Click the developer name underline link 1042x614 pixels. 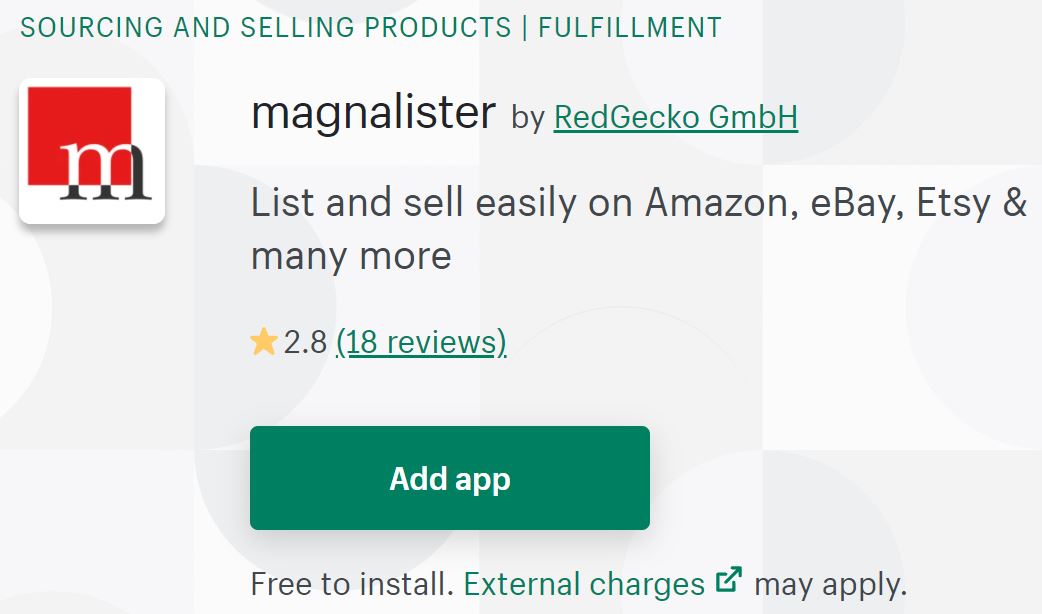(x=675, y=116)
